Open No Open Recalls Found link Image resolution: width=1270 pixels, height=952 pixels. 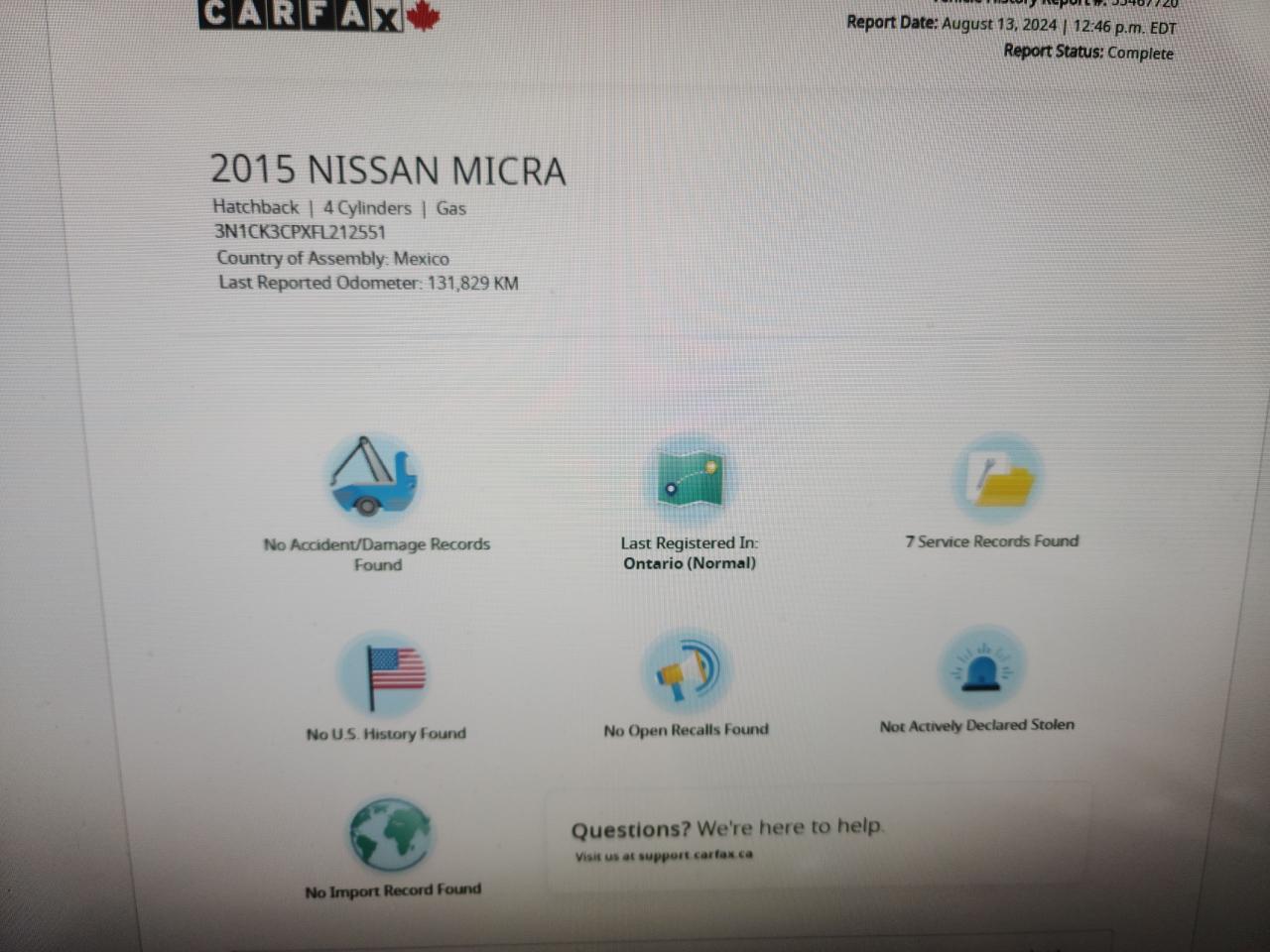686,731
